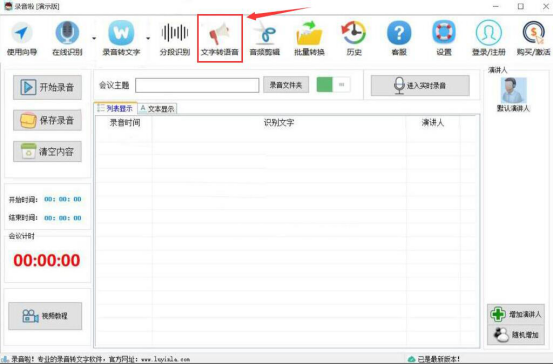Switch to the 文本显示 tab
This screenshot has height=364, width=553.
point(157,109)
